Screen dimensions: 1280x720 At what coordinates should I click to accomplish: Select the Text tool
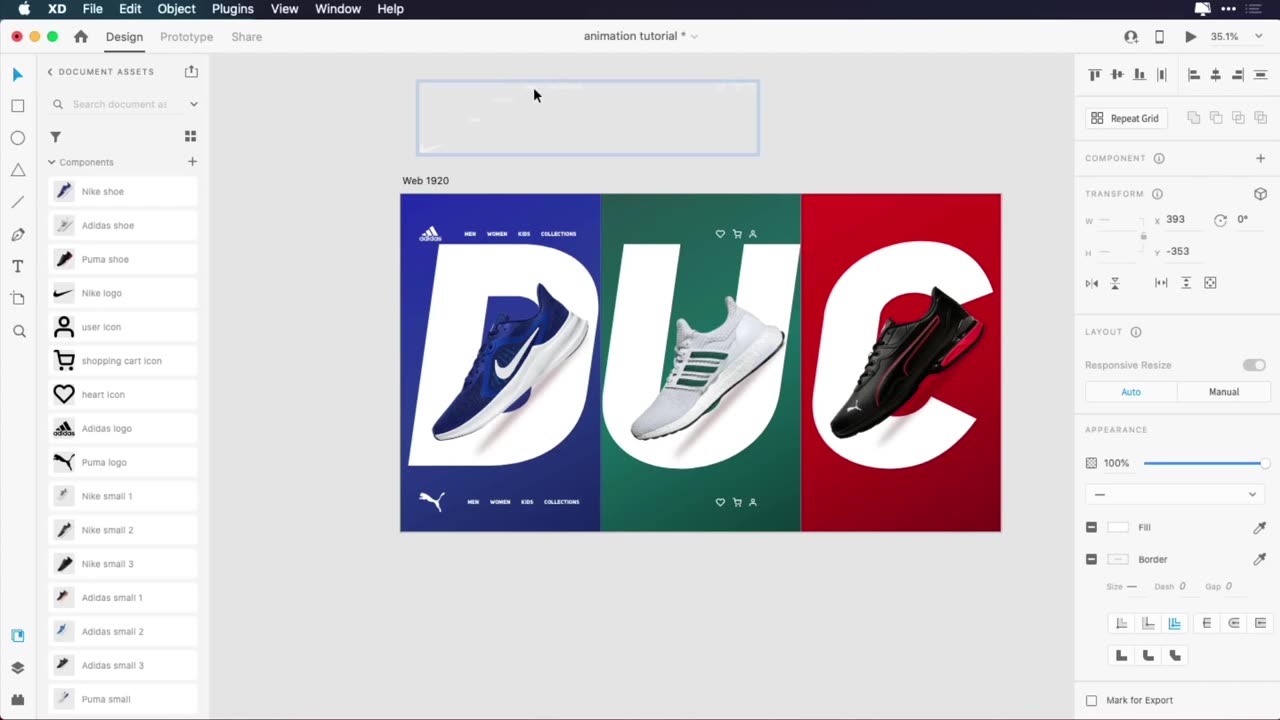[x=17, y=267]
